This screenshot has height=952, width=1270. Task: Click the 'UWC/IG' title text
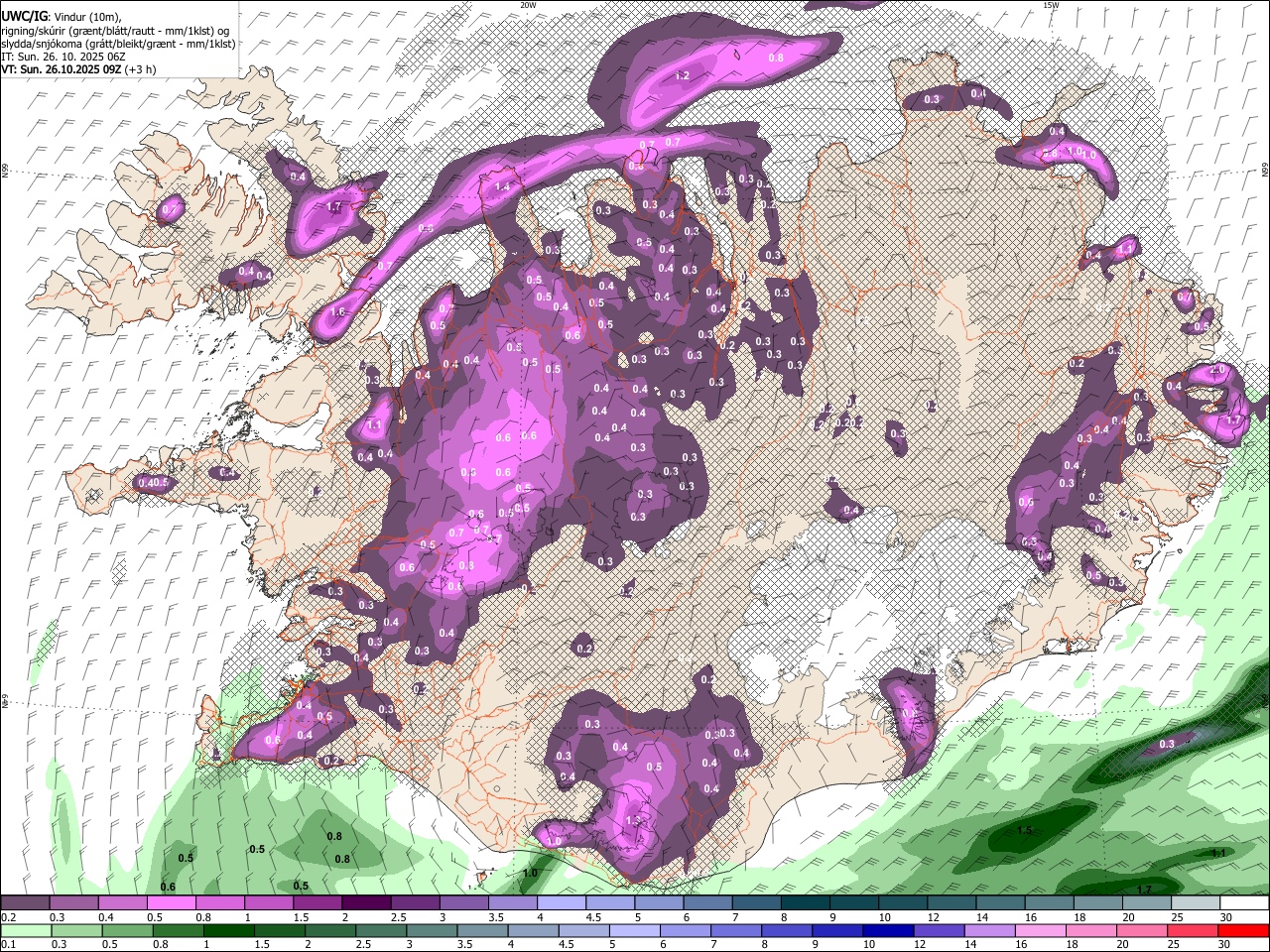pos(23,17)
